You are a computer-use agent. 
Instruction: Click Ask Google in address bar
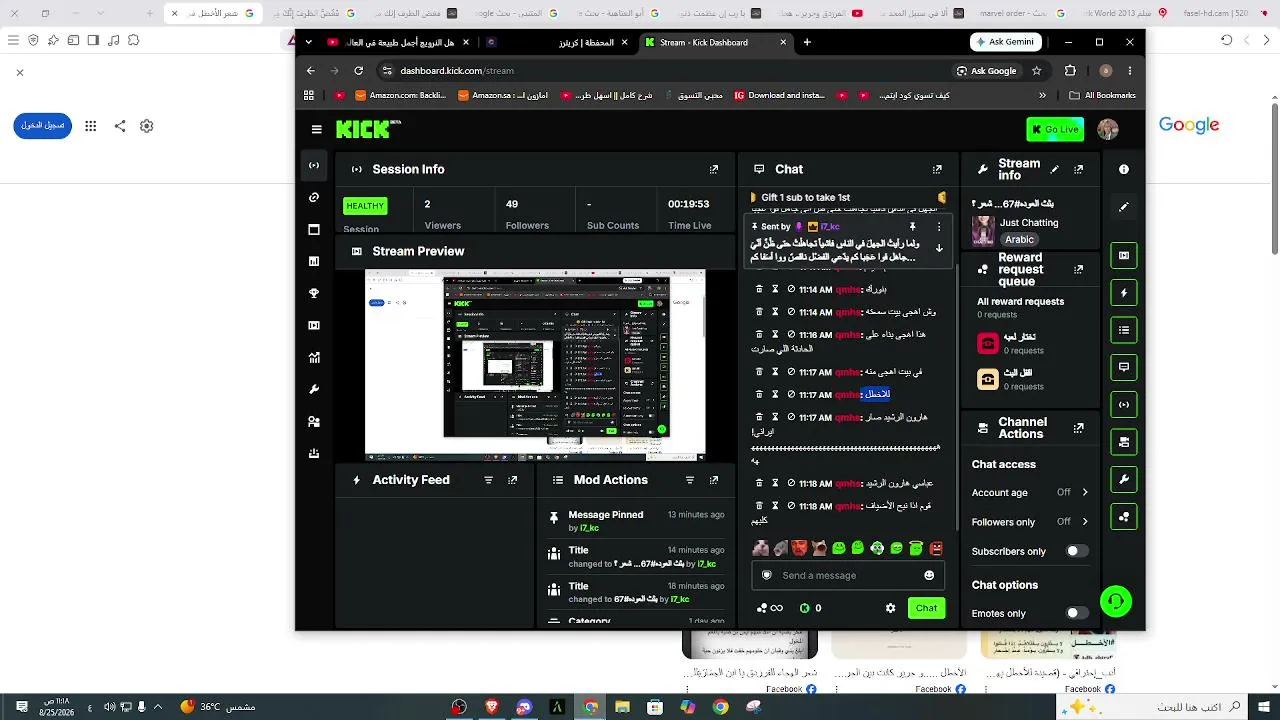pyautogui.click(x=986, y=71)
